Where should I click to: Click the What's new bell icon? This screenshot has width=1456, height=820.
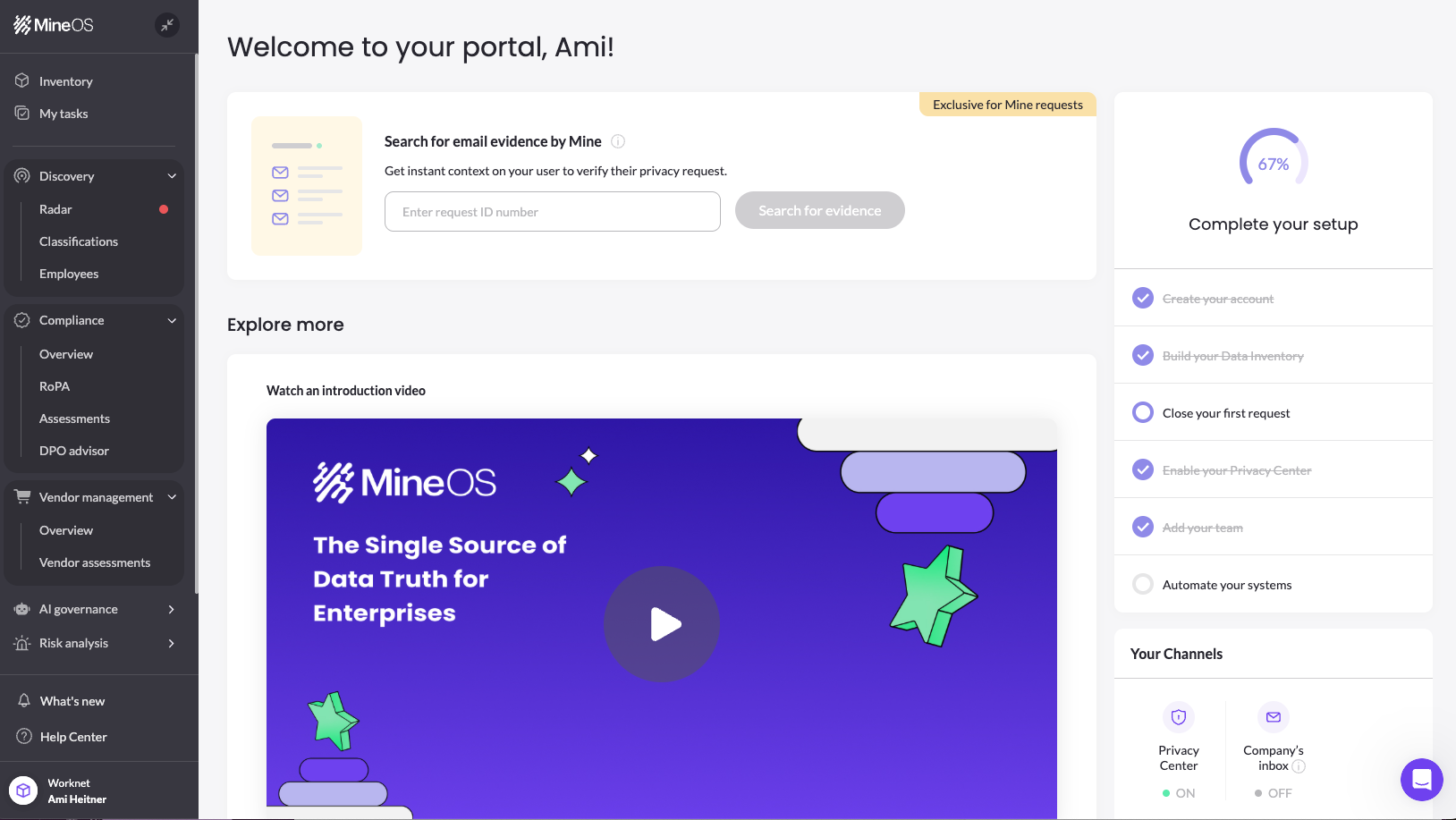click(x=24, y=700)
